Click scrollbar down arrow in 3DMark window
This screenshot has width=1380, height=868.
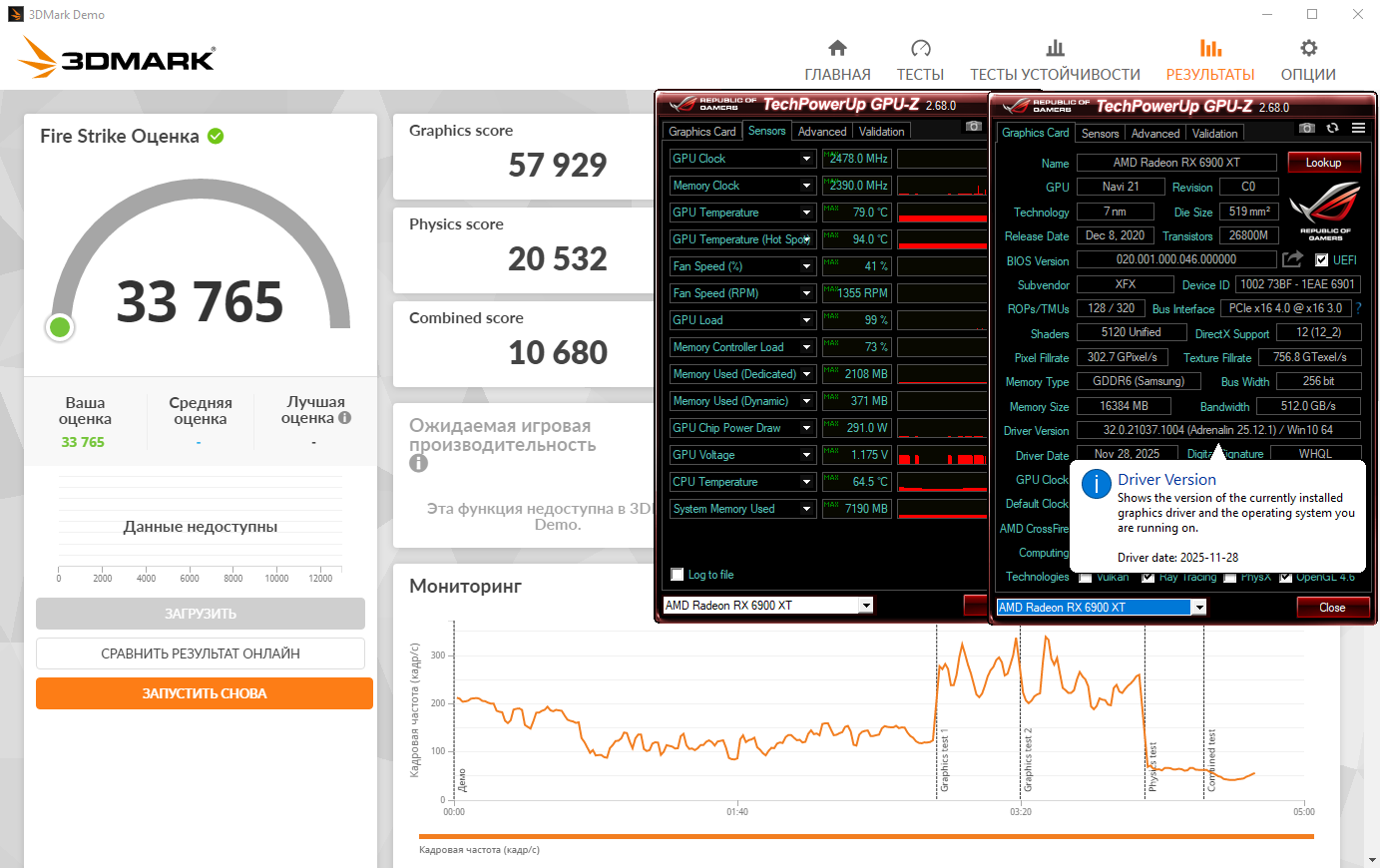[1372, 859]
